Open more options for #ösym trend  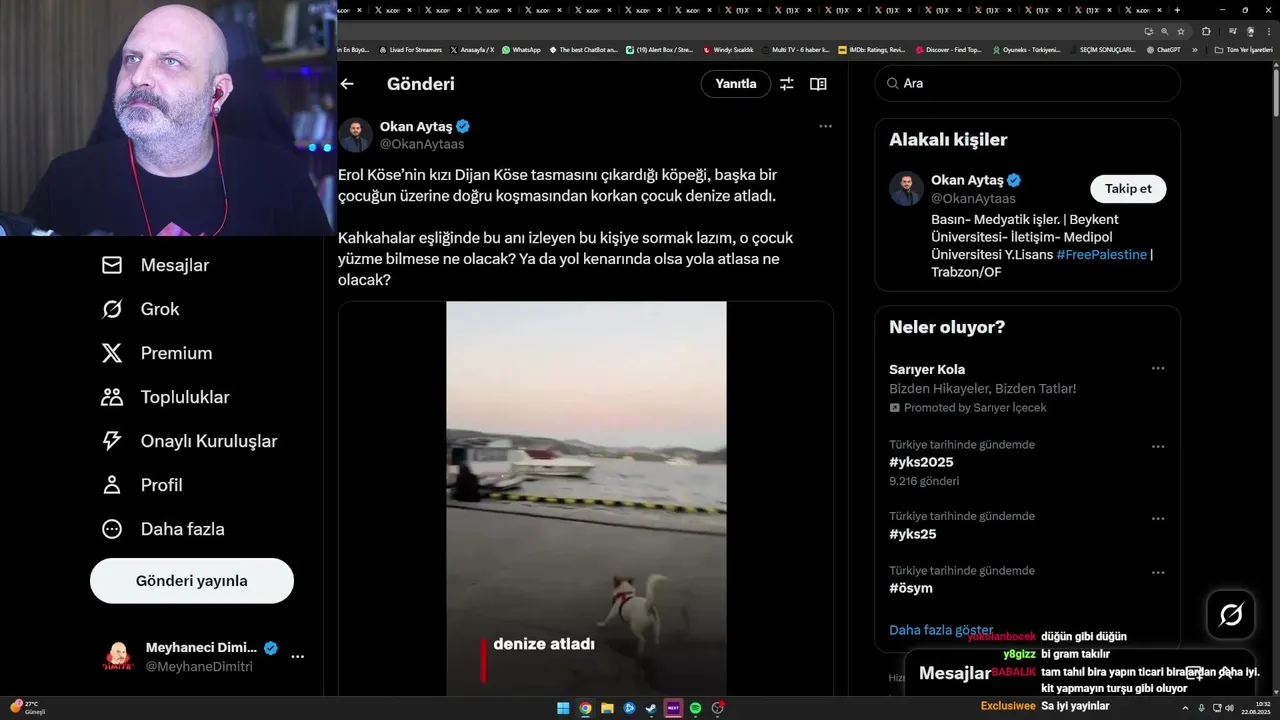point(1158,572)
